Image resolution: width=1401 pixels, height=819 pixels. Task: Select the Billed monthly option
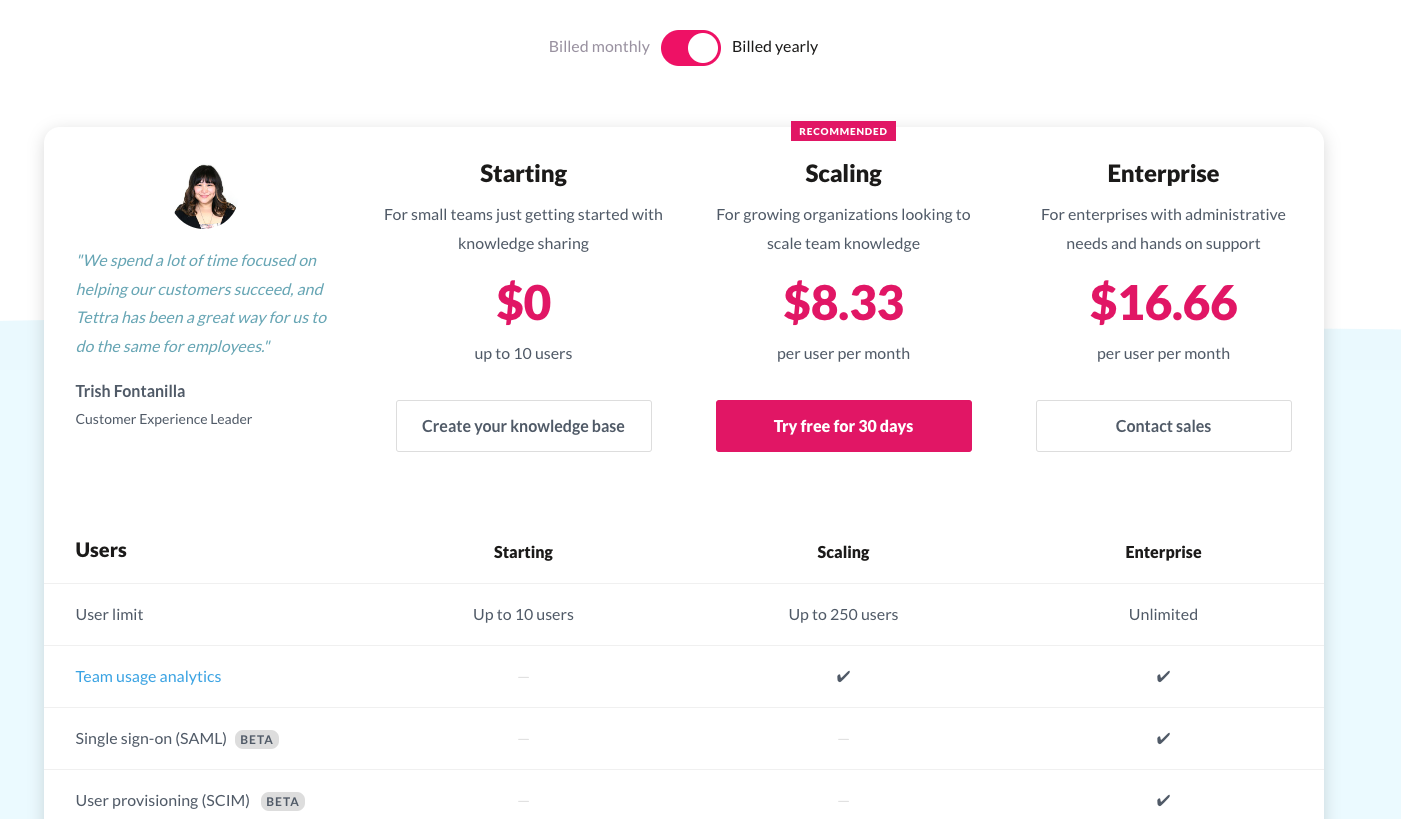click(599, 47)
